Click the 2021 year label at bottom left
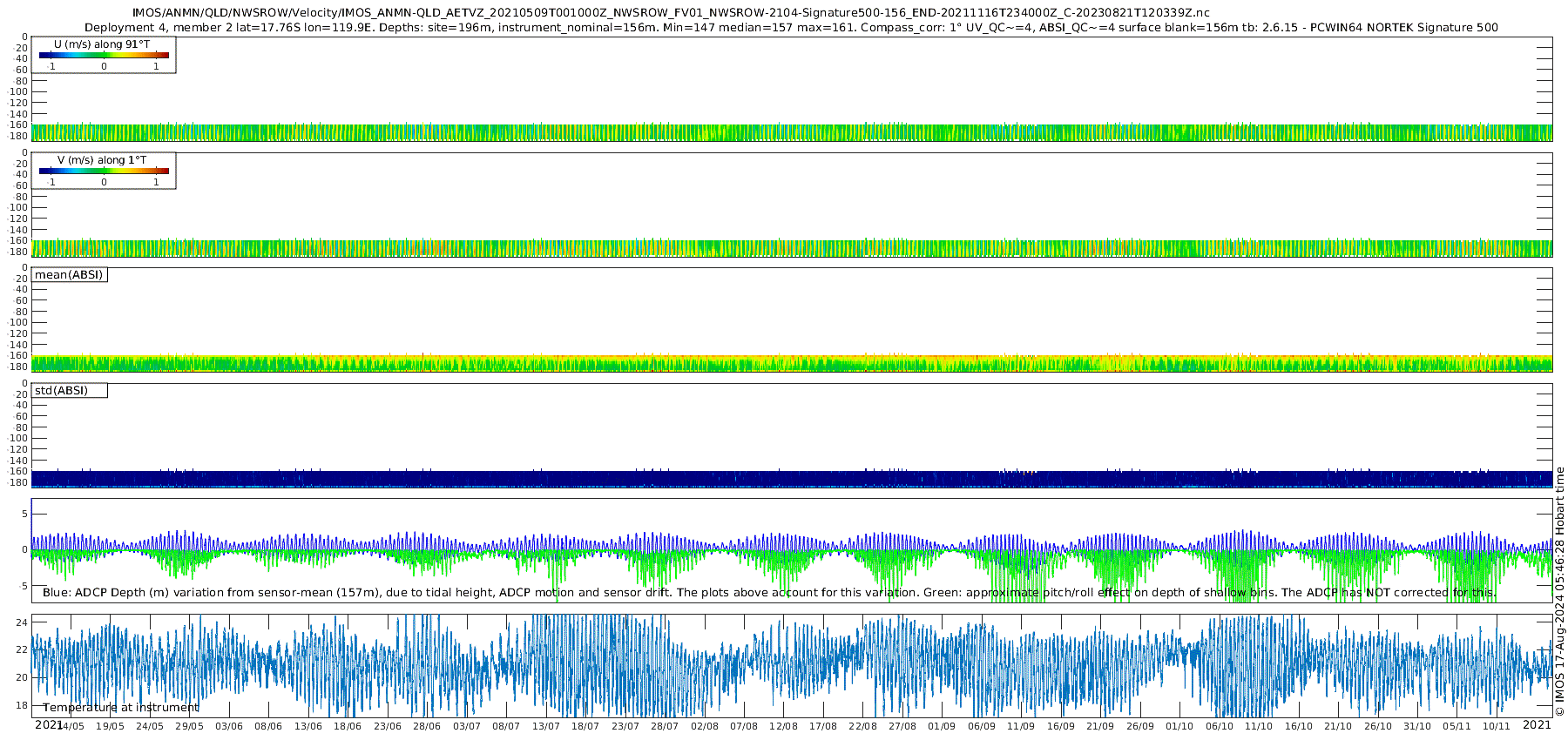1568x740 pixels. (x=48, y=724)
